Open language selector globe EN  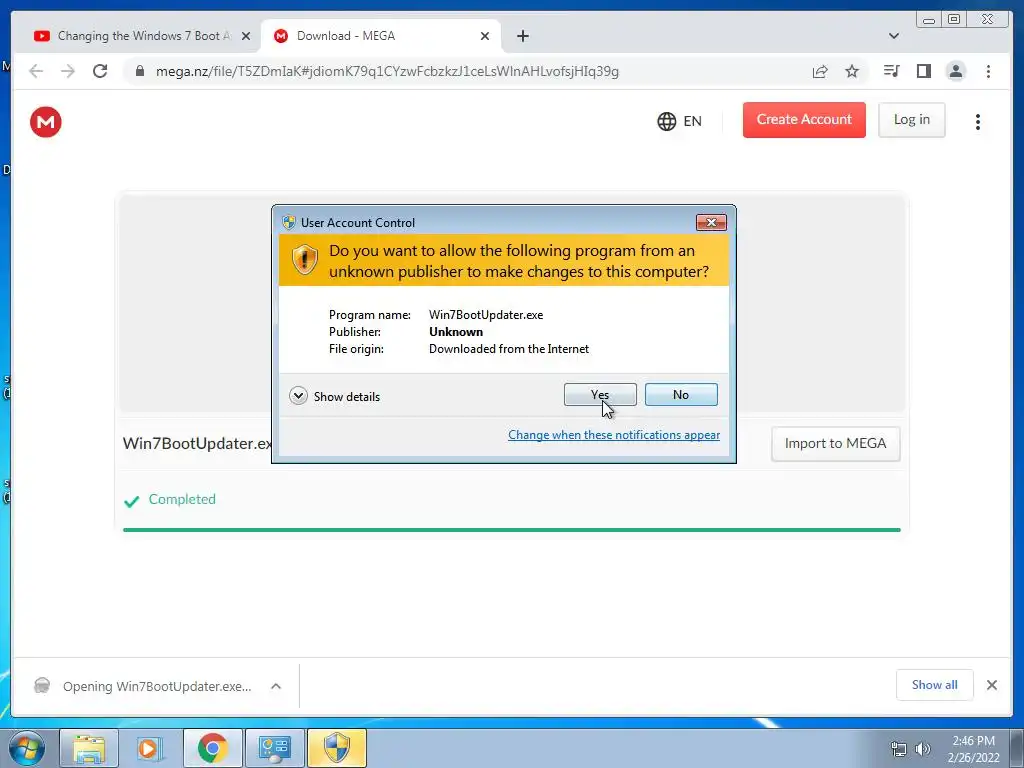(x=679, y=121)
